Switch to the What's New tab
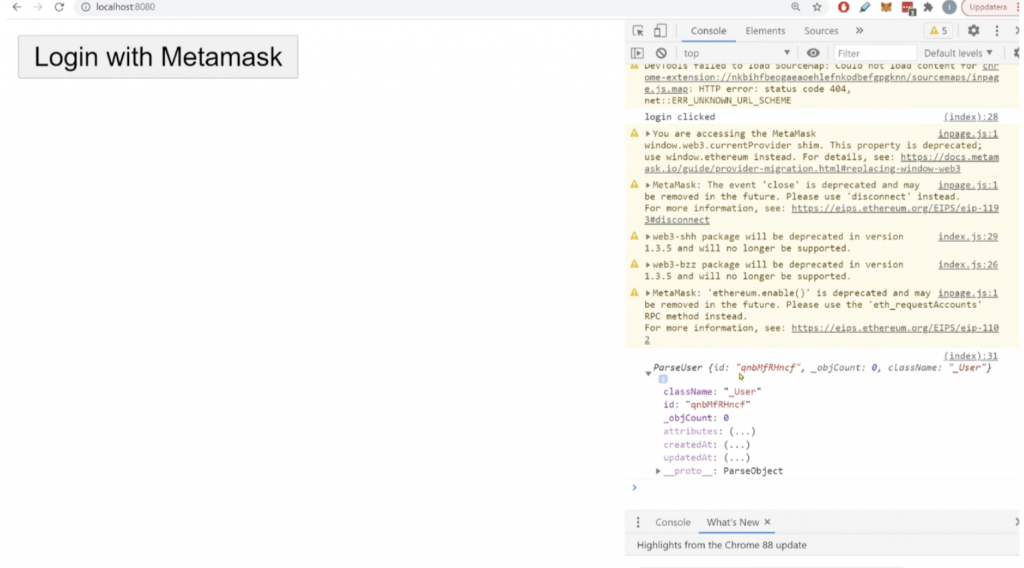The height and width of the screenshot is (568, 1024). (x=732, y=522)
